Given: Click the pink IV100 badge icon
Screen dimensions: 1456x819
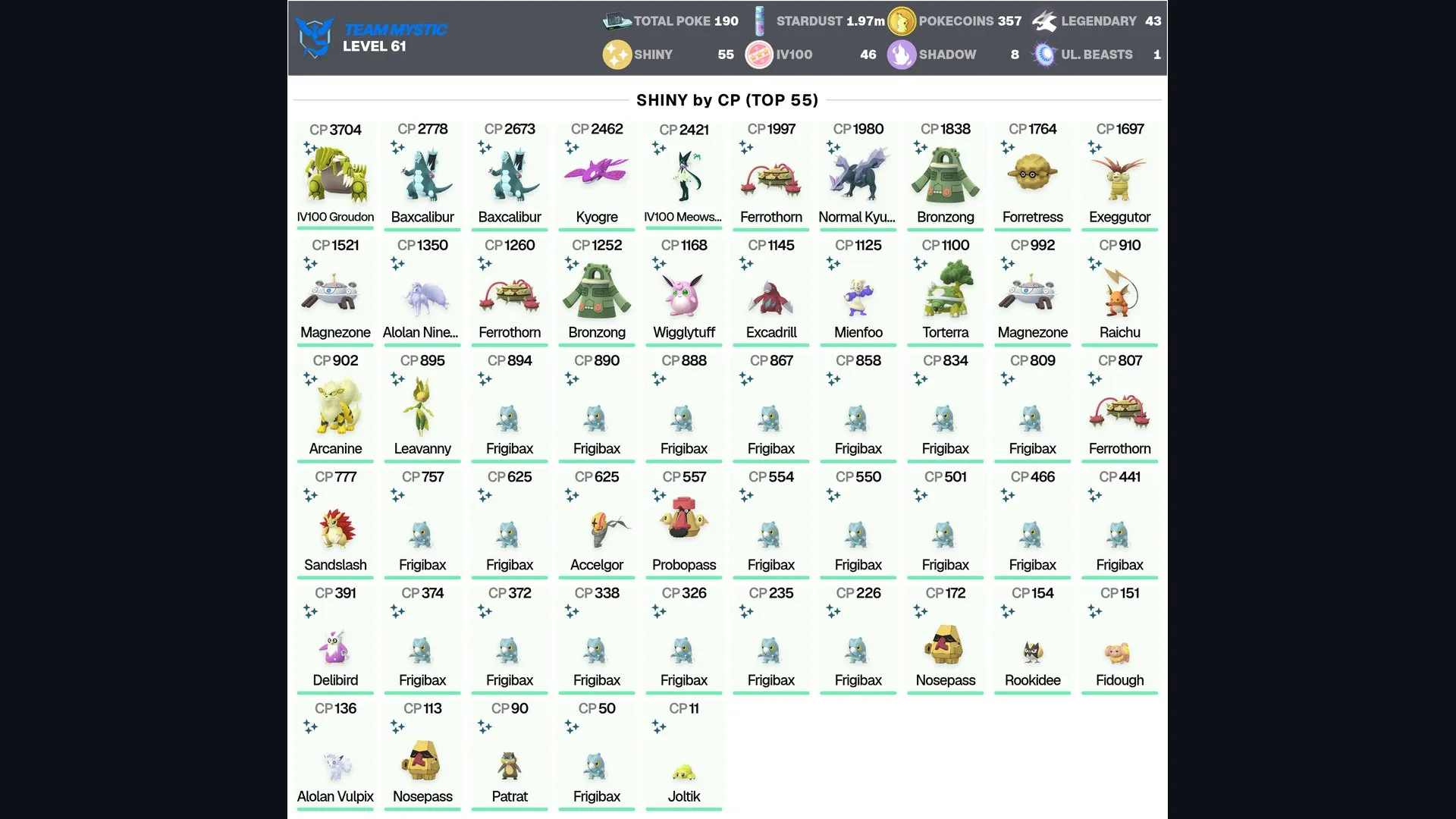Looking at the screenshot, I should [x=759, y=55].
